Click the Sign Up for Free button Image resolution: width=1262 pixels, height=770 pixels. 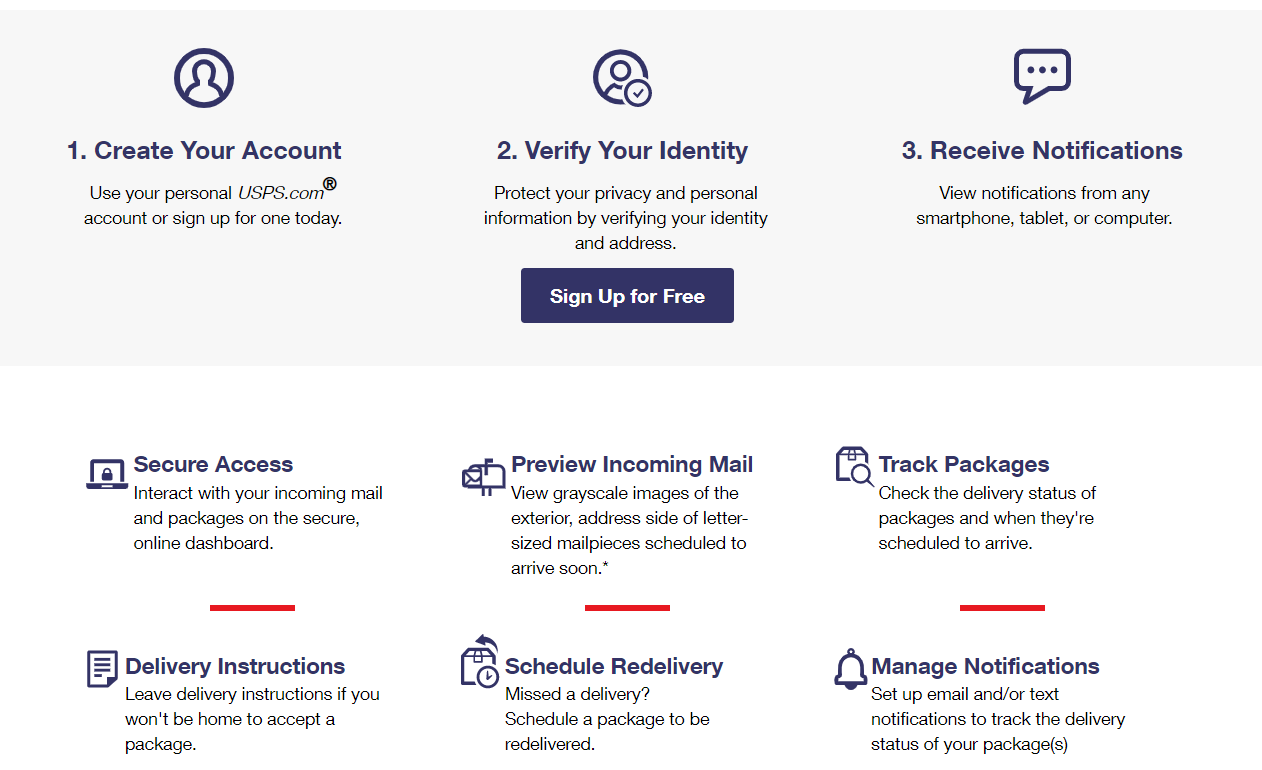point(627,295)
